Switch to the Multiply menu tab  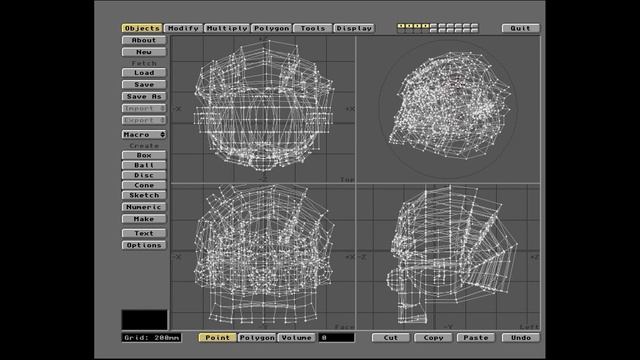pos(227,28)
